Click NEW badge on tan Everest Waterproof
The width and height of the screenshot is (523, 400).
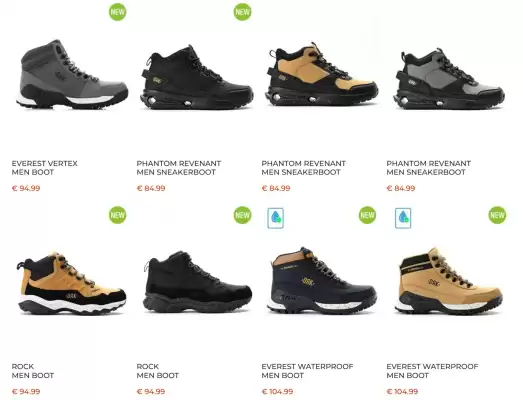[497, 215]
